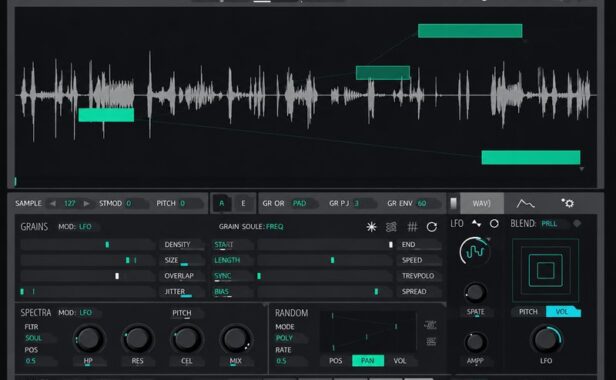Screen dimensions: 616x380
Task: Open SPECTRA MOD LFO dropdown
Action: [89, 313]
